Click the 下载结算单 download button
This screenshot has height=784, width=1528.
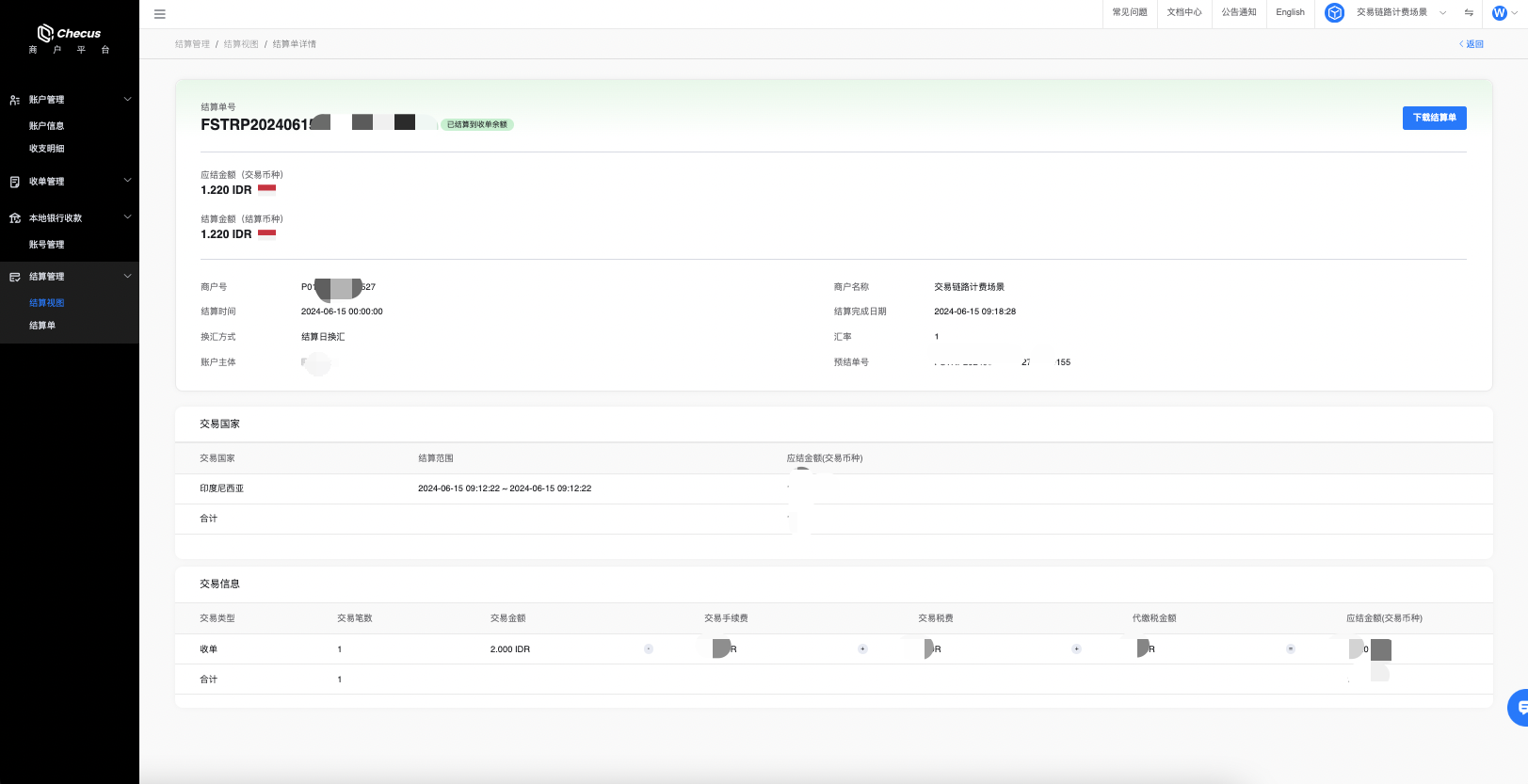click(1434, 118)
